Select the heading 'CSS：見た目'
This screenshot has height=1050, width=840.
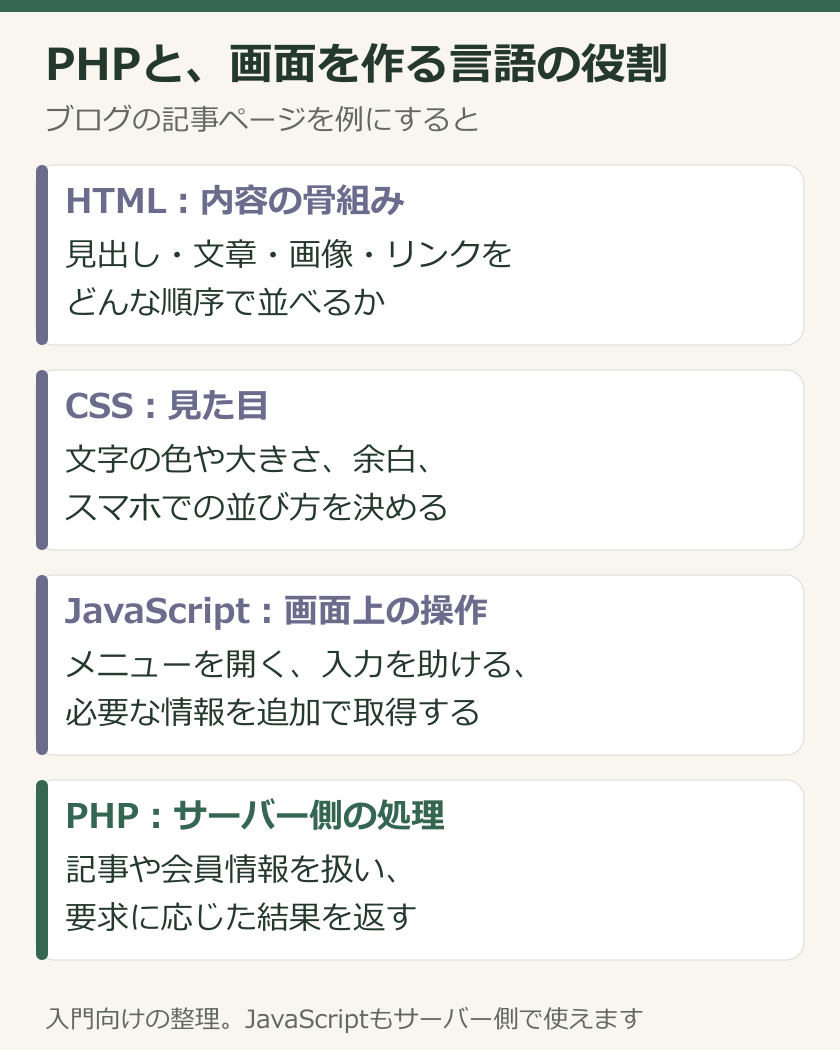click(167, 405)
